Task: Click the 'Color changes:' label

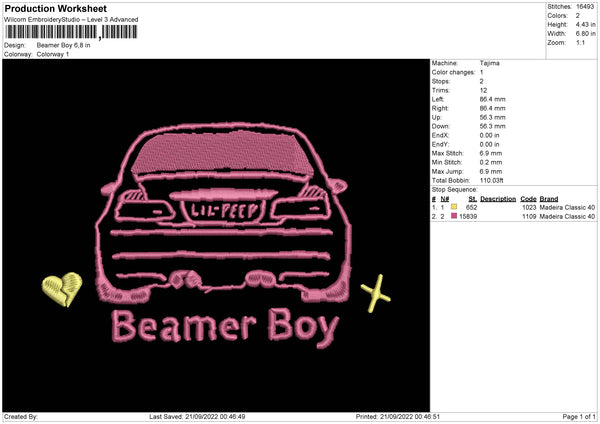Action: tap(453, 72)
